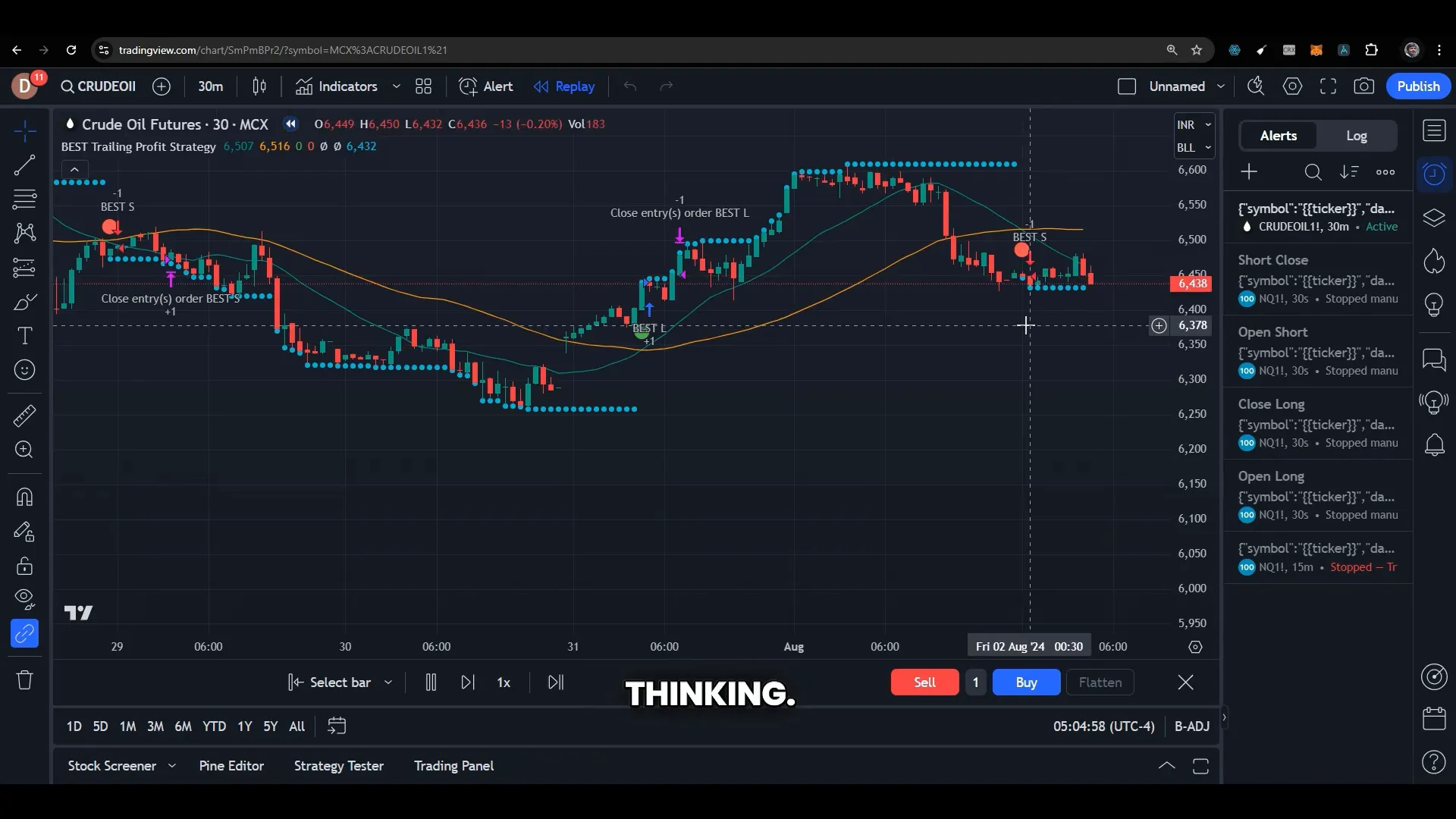Toggle stay in drawing mode
The image size is (1456, 819).
pyautogui.click(x=24, y=532)
